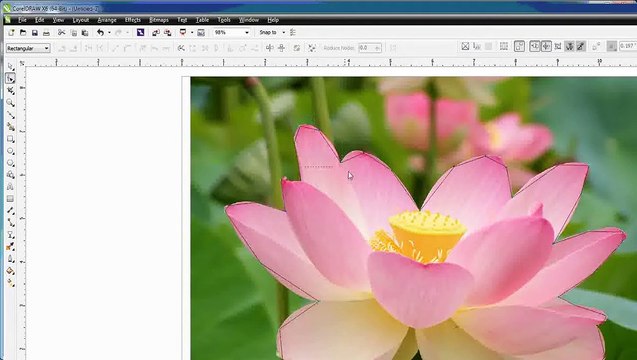
Task: Click the Export icon
Action: click(x=167, y=33)
